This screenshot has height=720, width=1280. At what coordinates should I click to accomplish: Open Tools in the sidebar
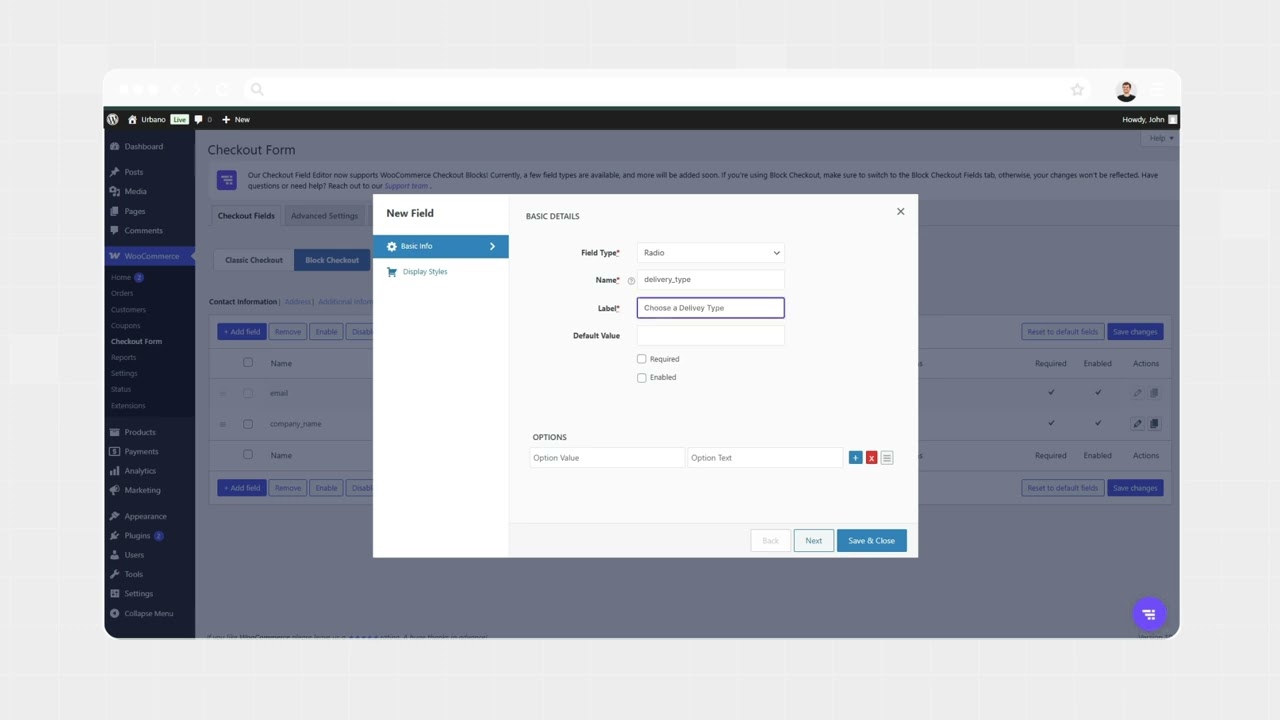(x=133, y=574)
